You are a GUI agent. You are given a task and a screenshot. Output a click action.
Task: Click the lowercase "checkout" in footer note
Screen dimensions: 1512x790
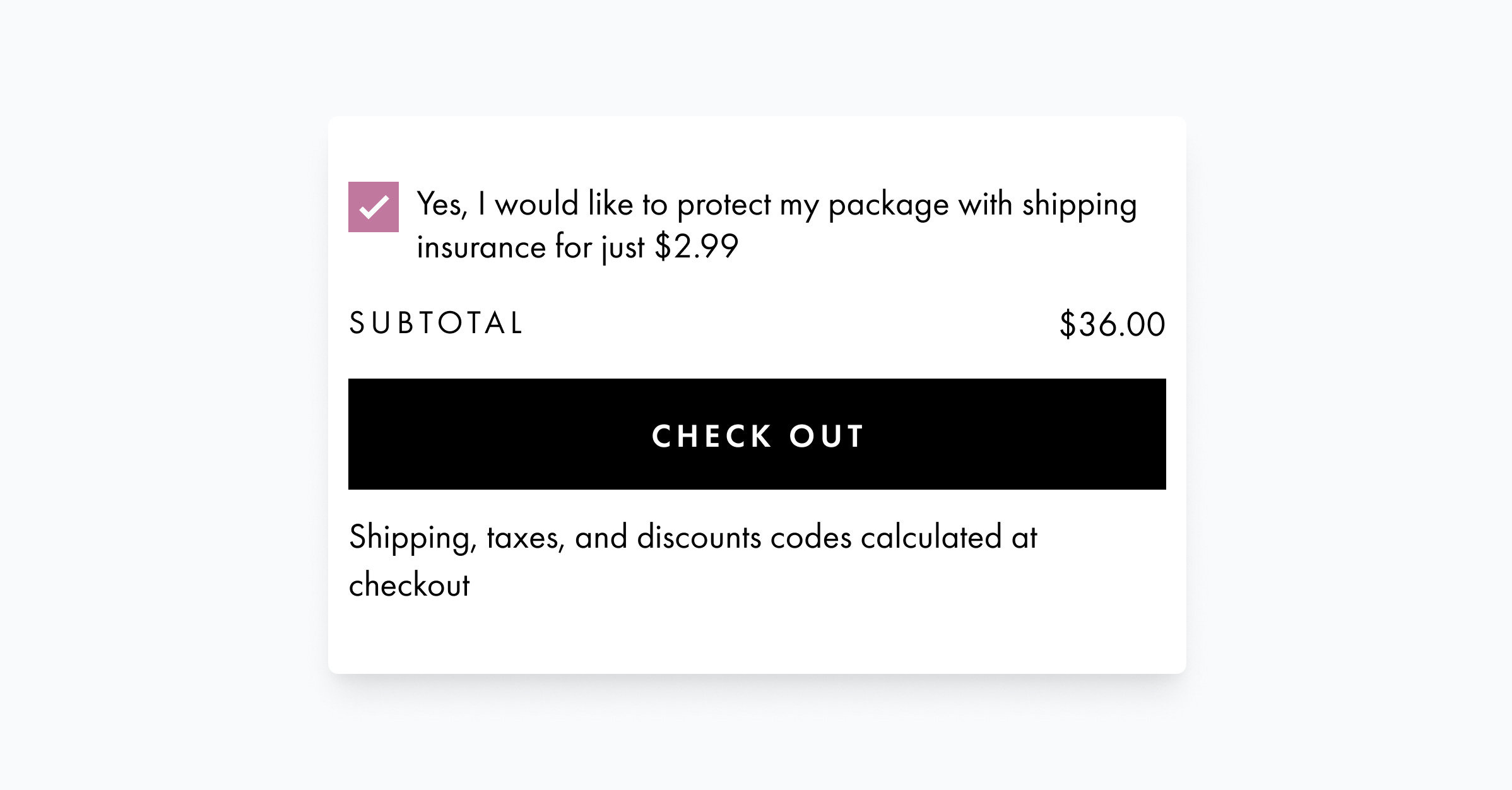pos(410,586)
